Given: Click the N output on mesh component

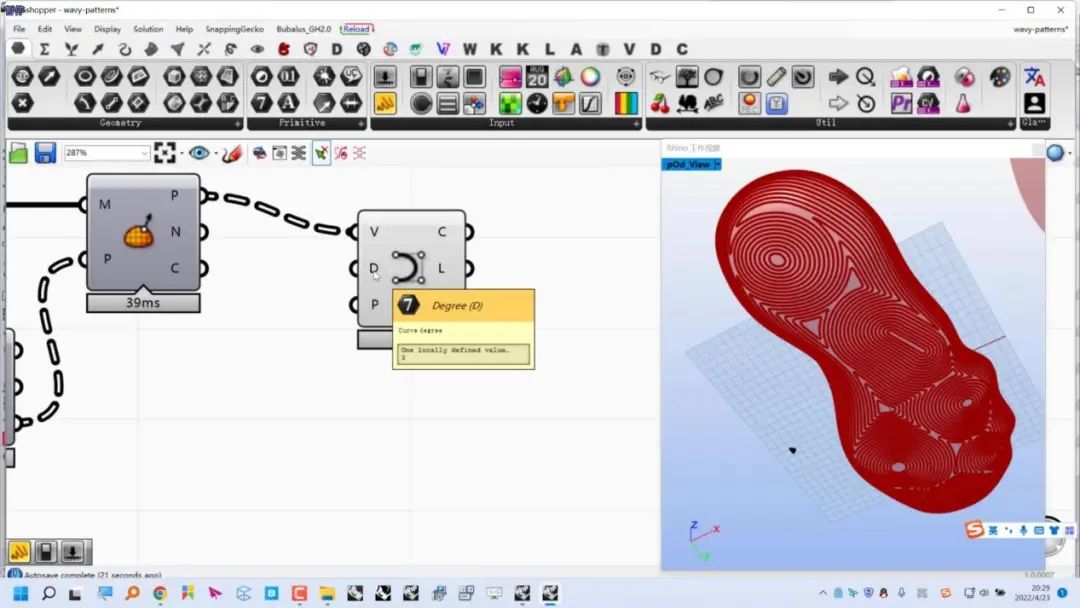Looking at the screenshot, I should click(x=176, y=232).
